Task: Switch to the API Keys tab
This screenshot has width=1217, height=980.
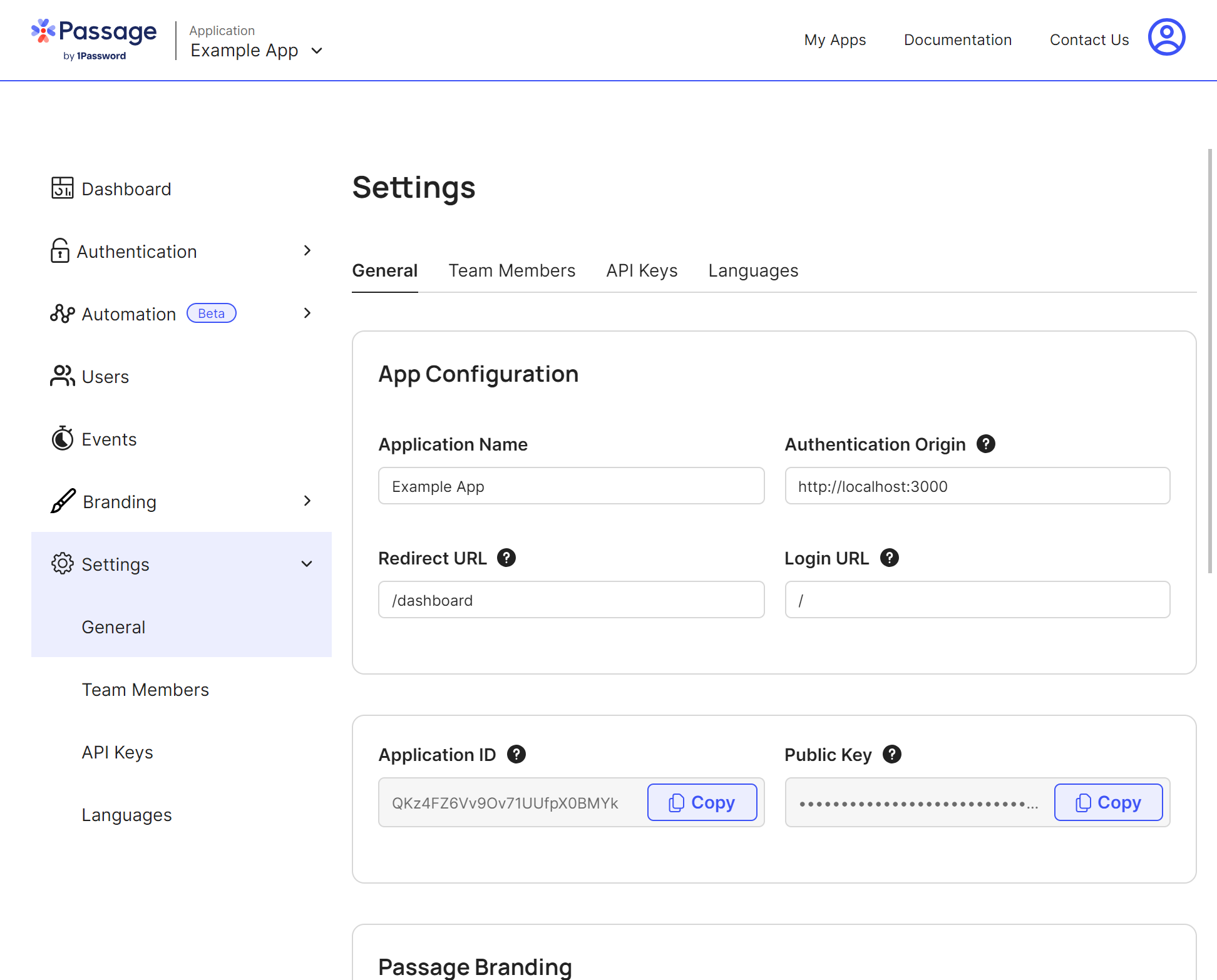Action: [642, 270]
